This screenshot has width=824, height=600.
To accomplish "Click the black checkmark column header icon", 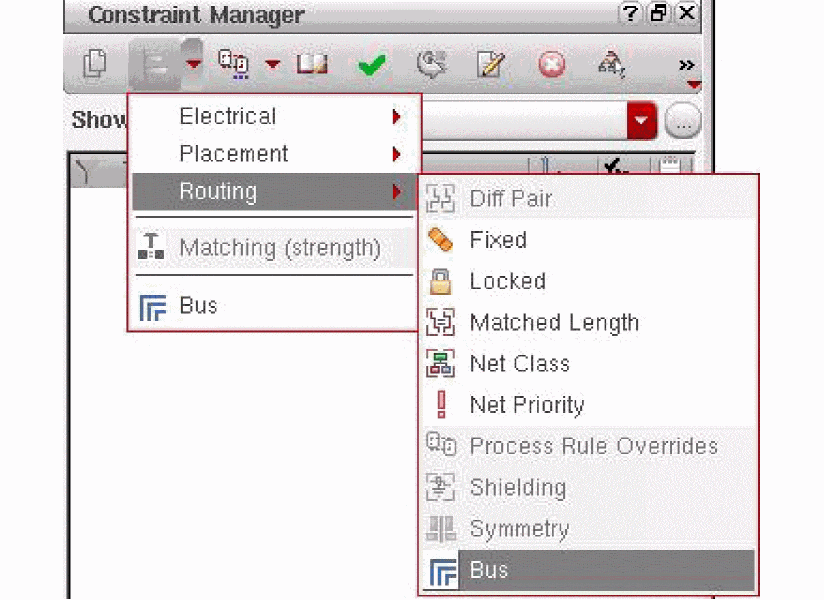I will pos(615,167).
